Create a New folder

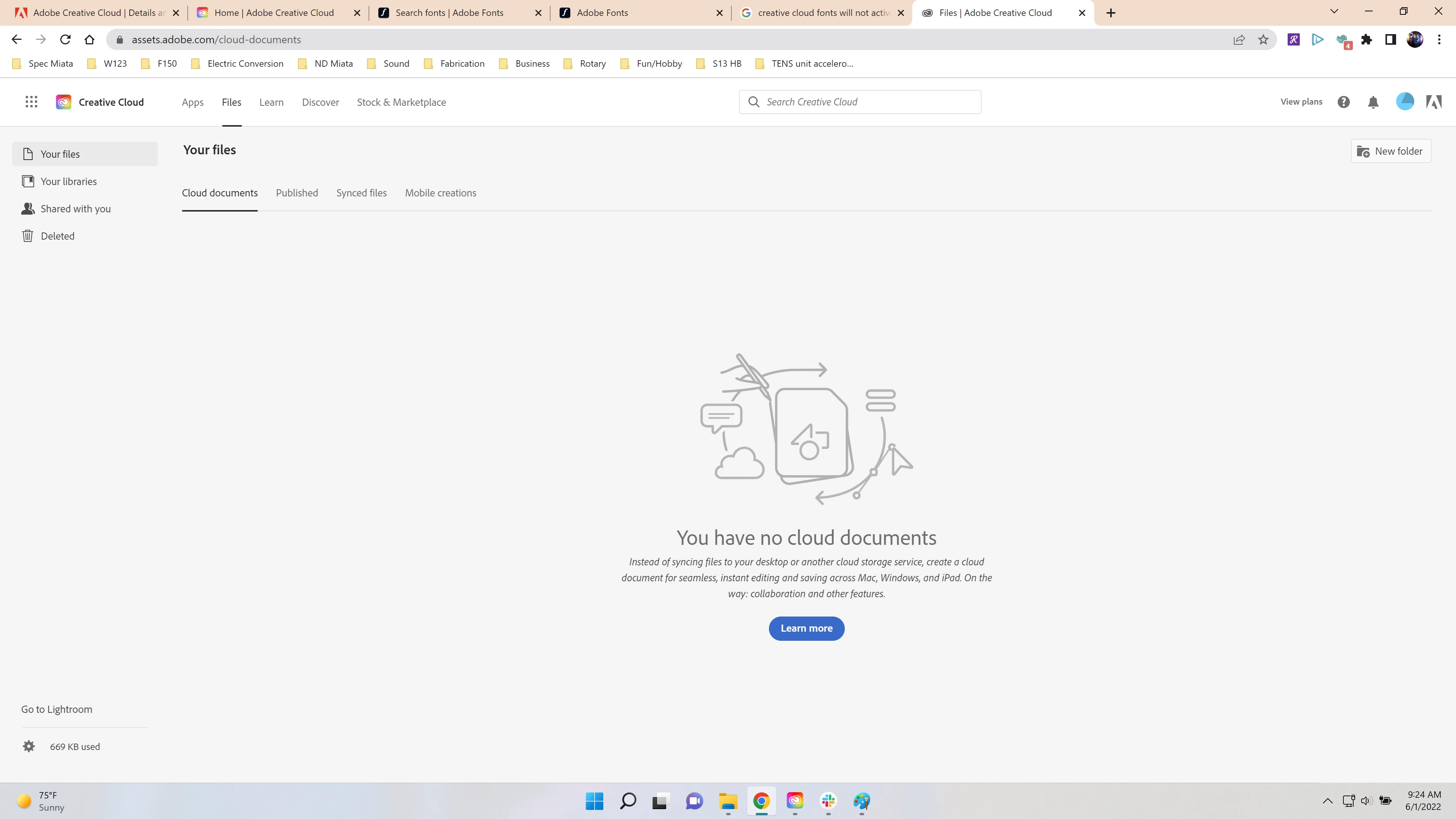tap(1390, 151)
